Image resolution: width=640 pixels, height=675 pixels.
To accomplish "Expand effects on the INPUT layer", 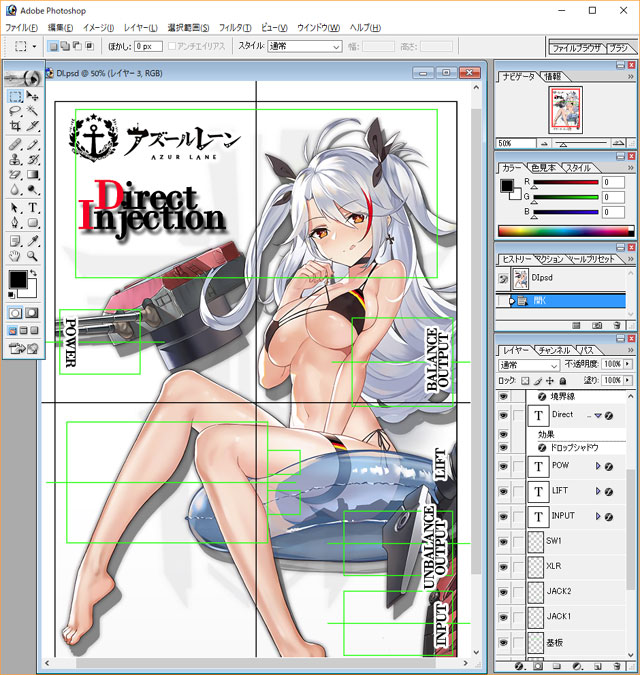I will coord(598,516).
